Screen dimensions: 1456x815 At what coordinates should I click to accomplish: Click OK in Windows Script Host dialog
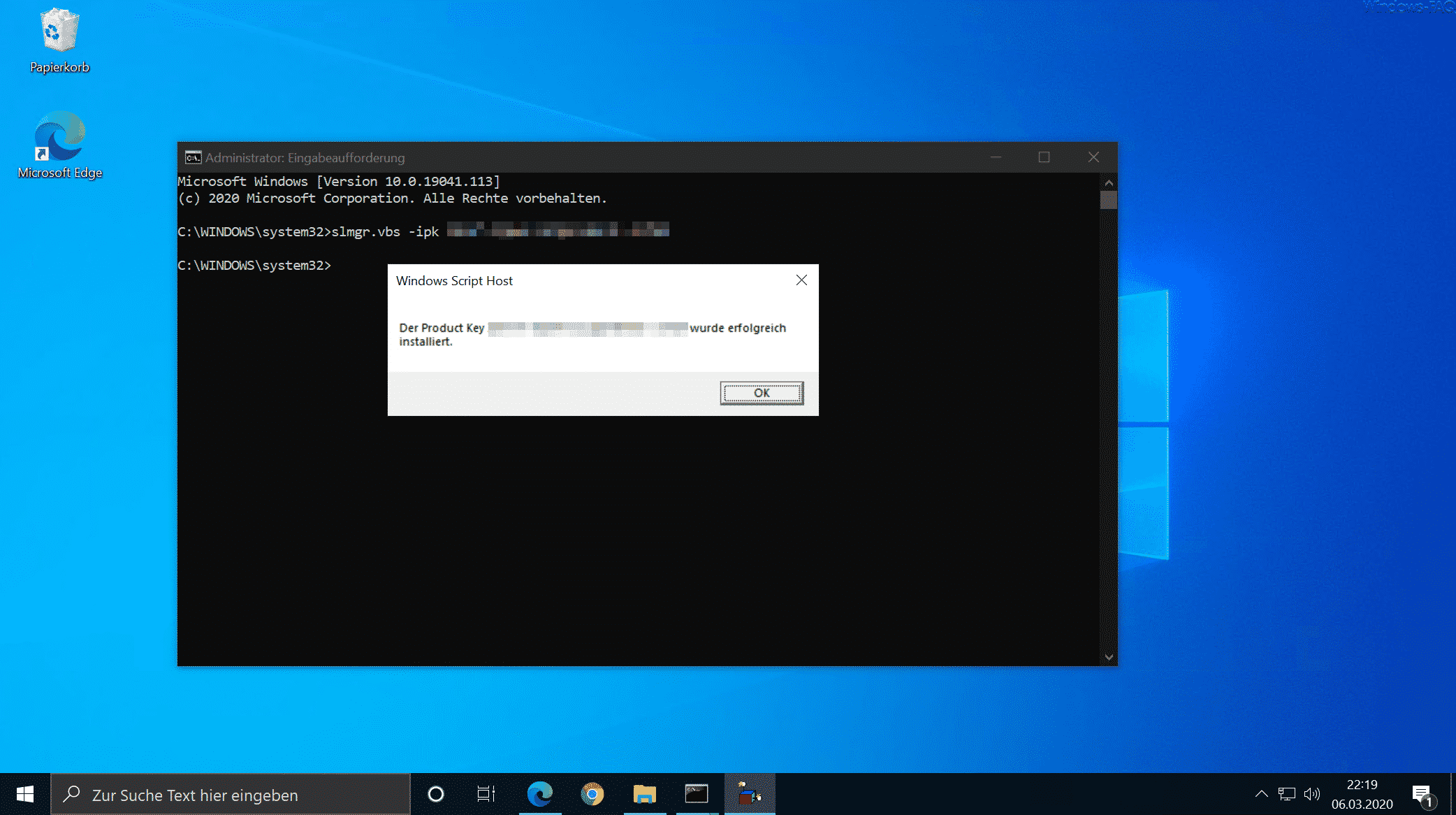coord(762,393)
